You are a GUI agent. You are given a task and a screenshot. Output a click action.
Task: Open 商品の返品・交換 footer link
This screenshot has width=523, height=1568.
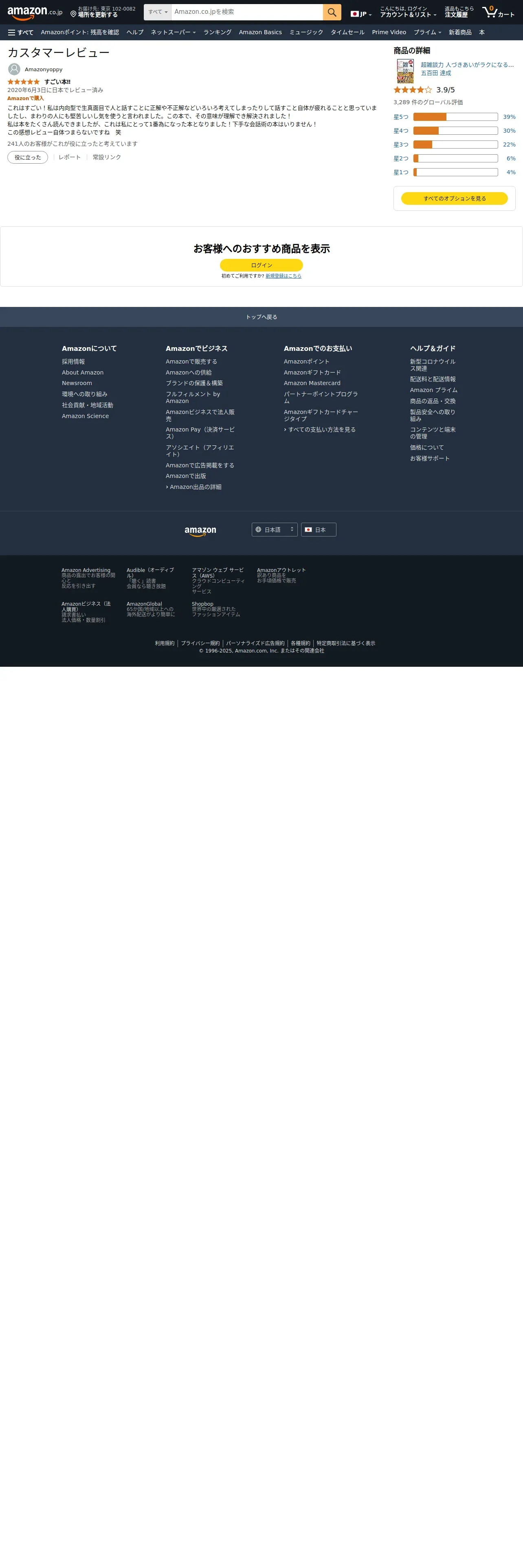(433, 401)
